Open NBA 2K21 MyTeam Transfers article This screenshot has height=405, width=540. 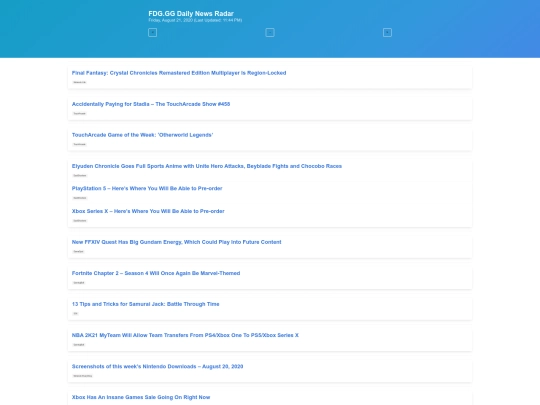coord(185,335)
